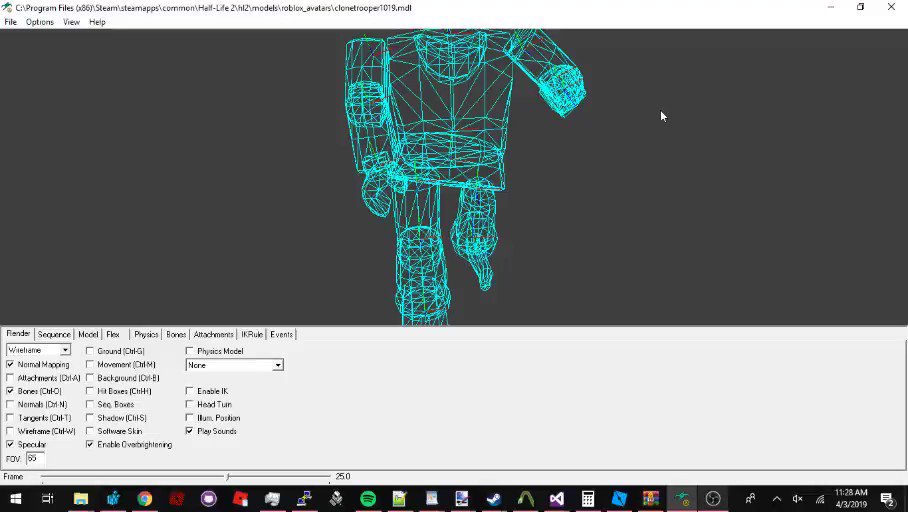Switch to the Flex tab
Image resolution: width=908 pixels, height=512 pixels.
(113, 334)
